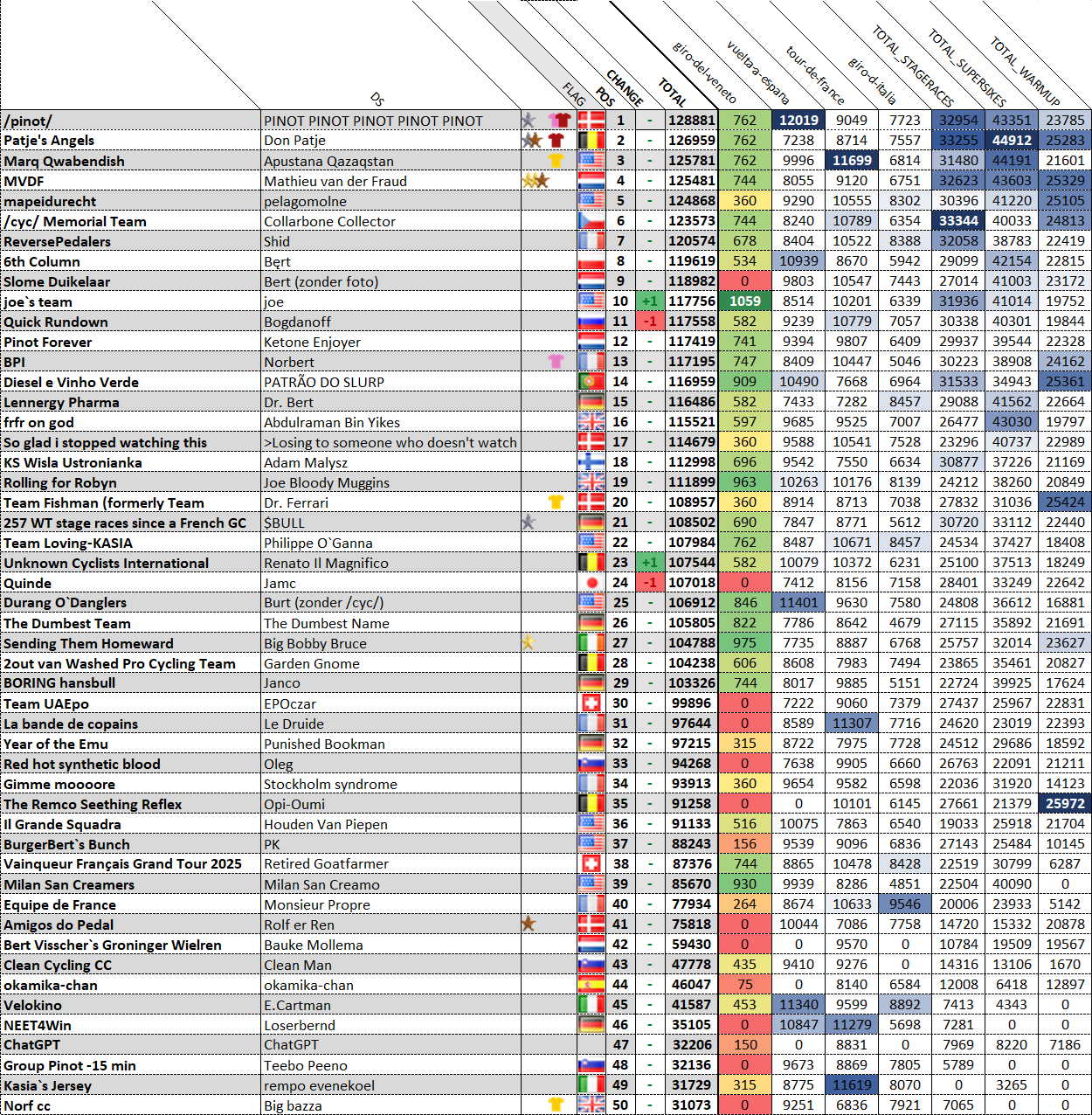Click the dark red jersey beside Don Patje
The height and width of the screenshot is (1115, 1092).
556,141
